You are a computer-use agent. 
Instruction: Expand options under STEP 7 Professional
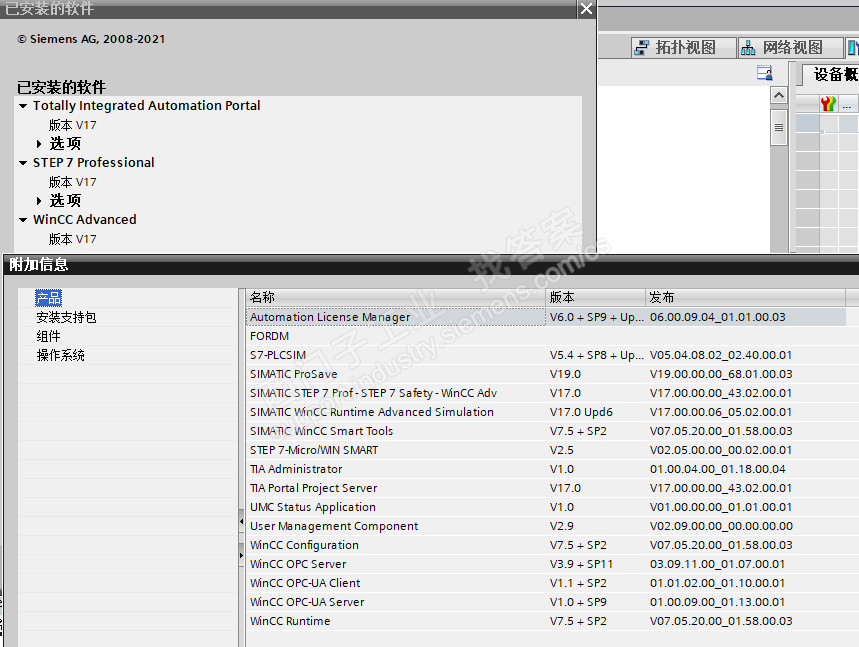[x=39, y=201]
